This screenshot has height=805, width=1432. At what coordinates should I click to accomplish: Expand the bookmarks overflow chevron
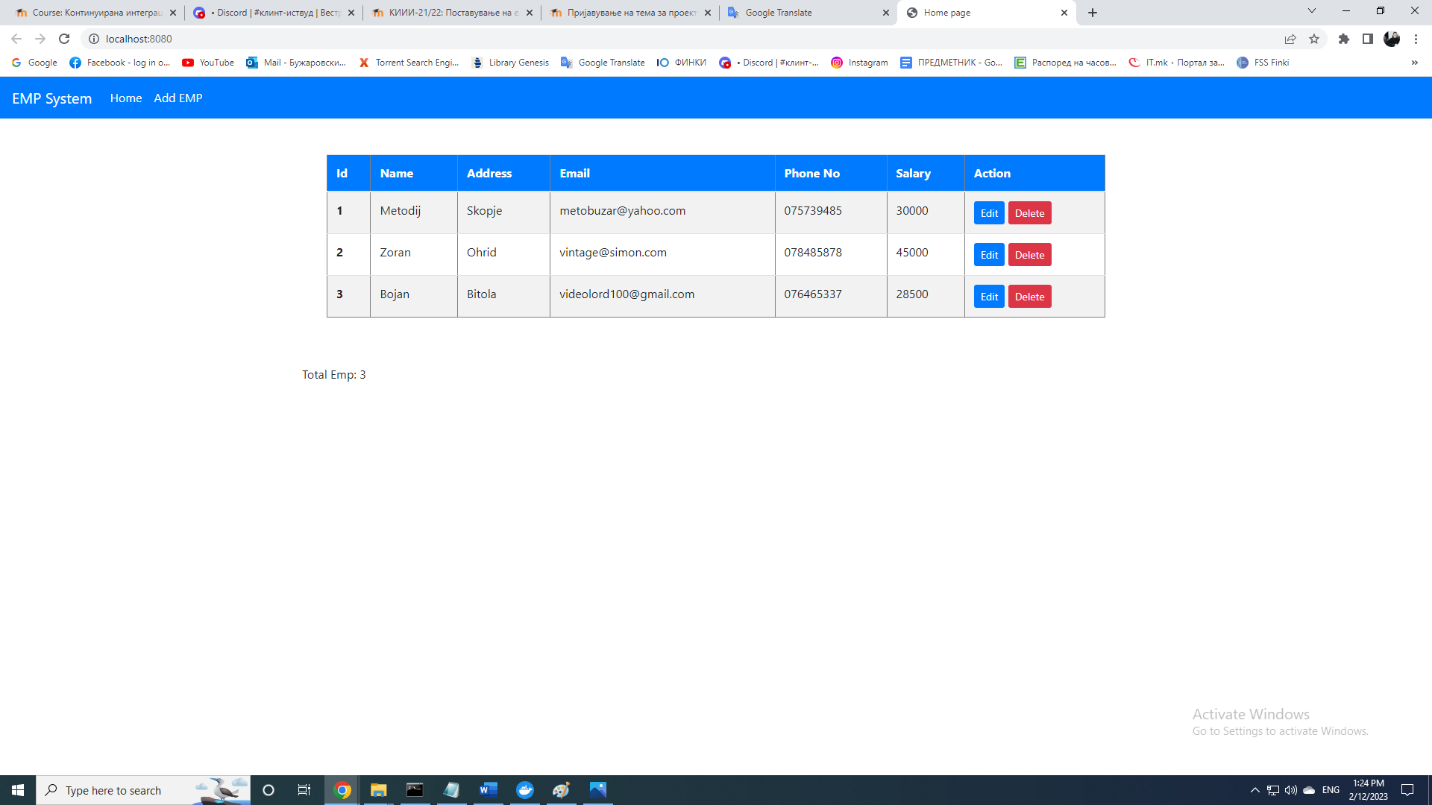(1414, 62)
